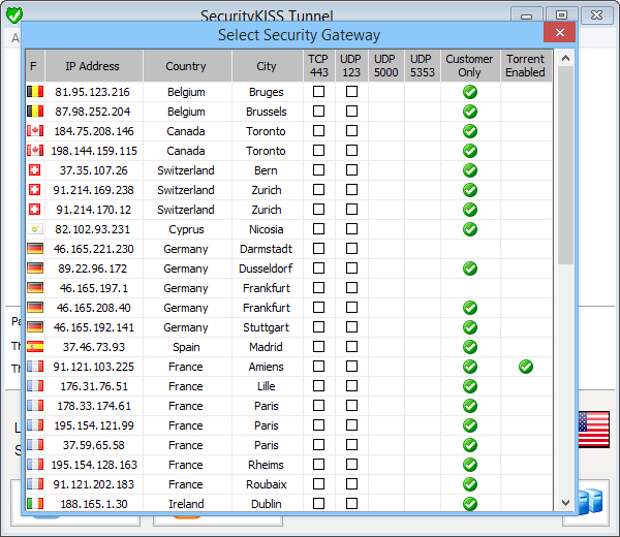This screenshot has width=620, height=537.
Task: Click the UDP 123 column header
Action: pyautogui.click(x=352, y=66)
